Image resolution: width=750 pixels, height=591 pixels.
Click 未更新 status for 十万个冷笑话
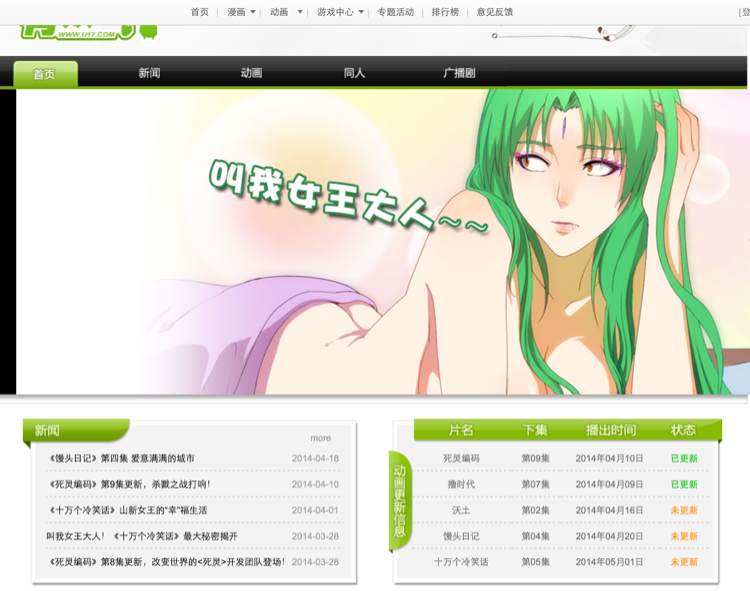[x=684, y=562]
